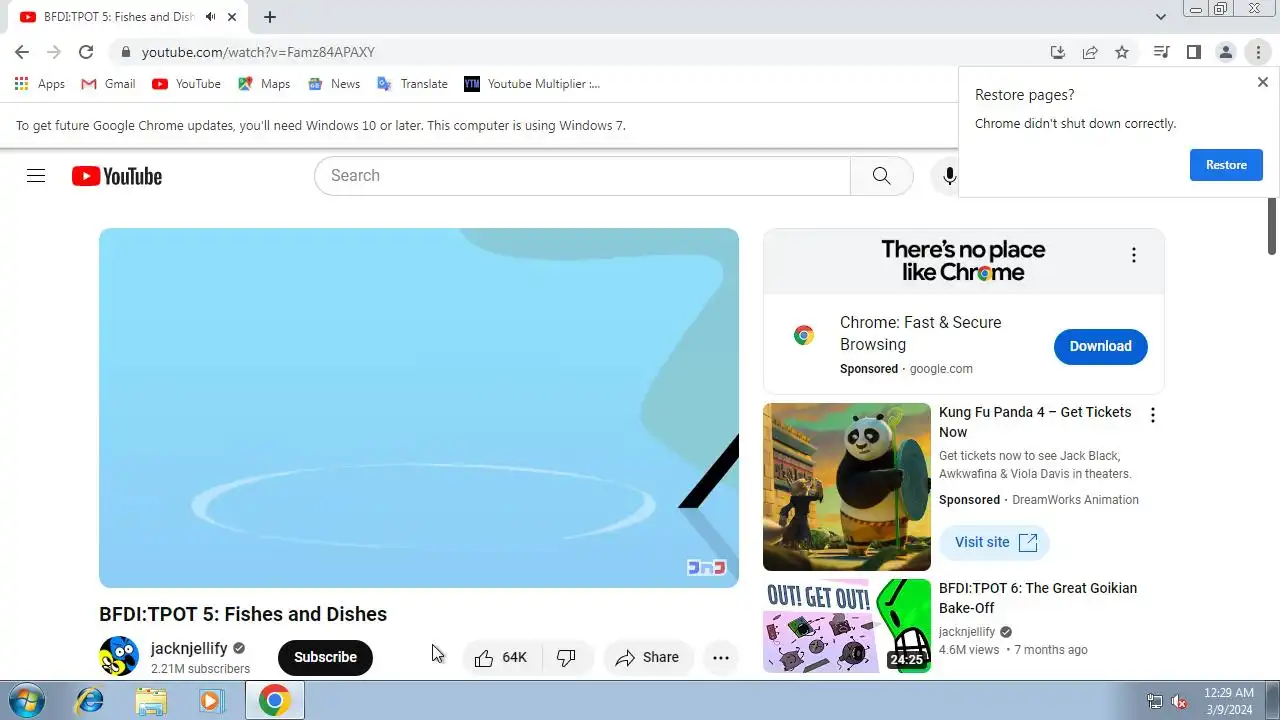Toggle the Chrome side panel

coord(1193,52)
